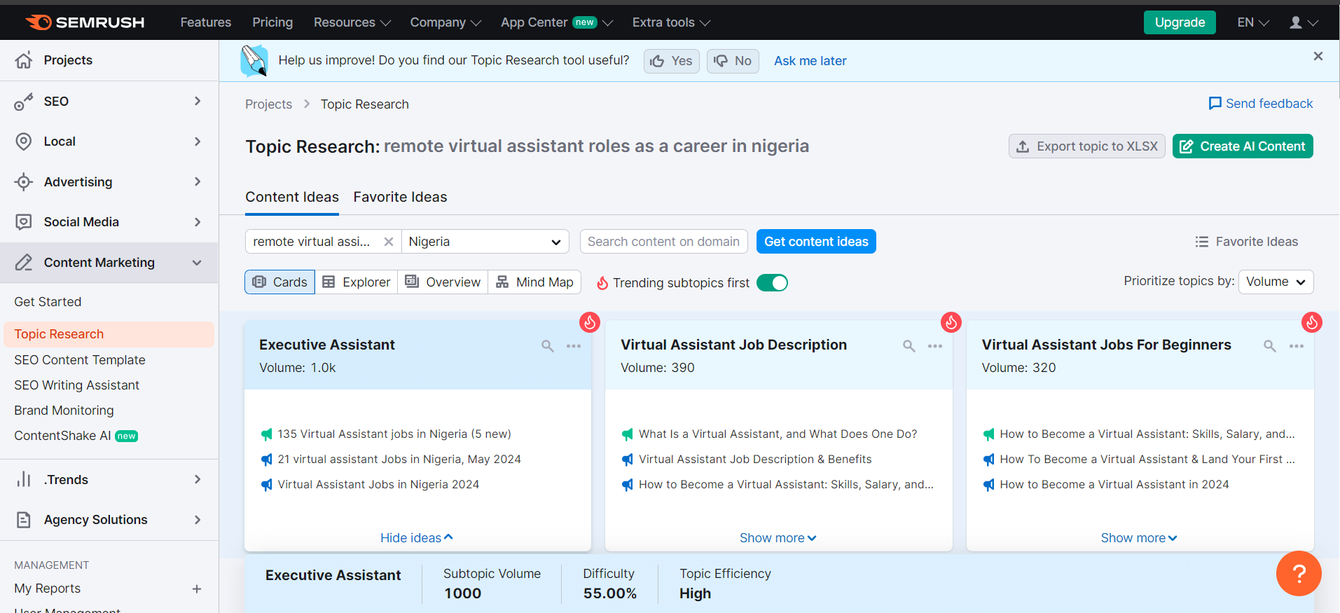Open Virtual Assistant Jobs For Beginners more options
This screenshot has width=1340, height=613.
coord(1296,346)
